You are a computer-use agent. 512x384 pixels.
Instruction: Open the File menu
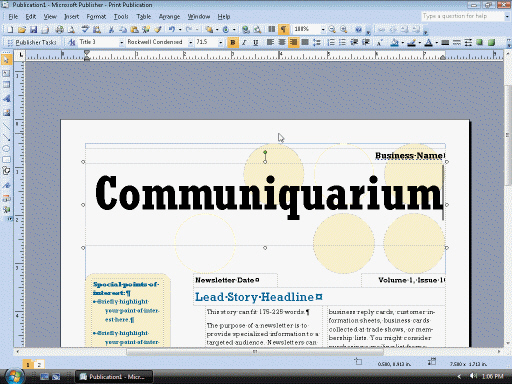(x=13, y=16)
